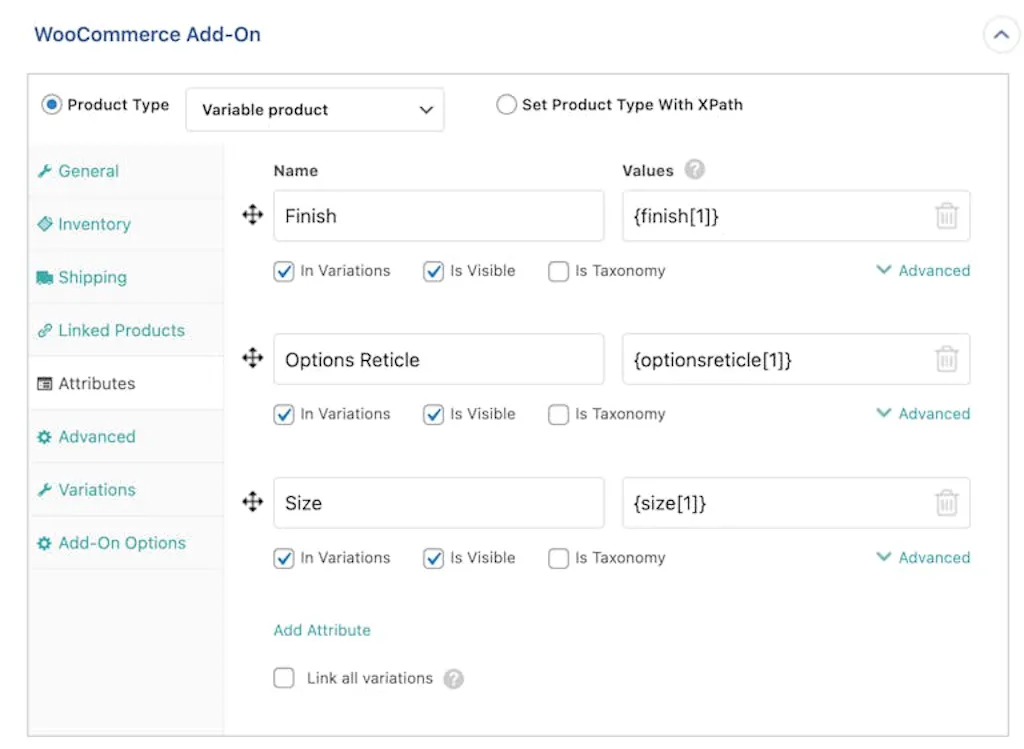Collapse the WooCommerce Add-On section chevron

tap(1000, 35)
